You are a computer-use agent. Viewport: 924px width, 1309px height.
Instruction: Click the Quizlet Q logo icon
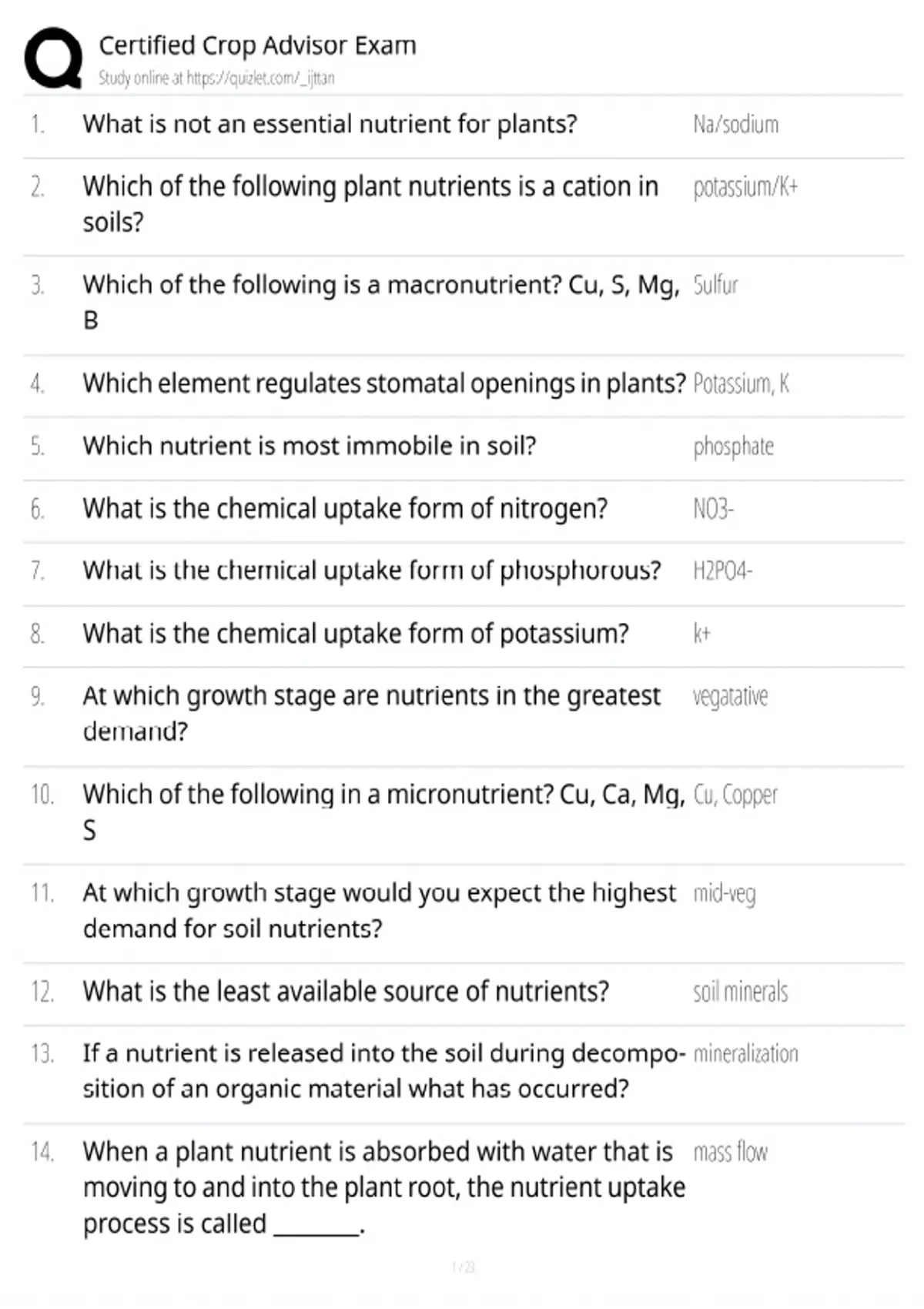53,59
